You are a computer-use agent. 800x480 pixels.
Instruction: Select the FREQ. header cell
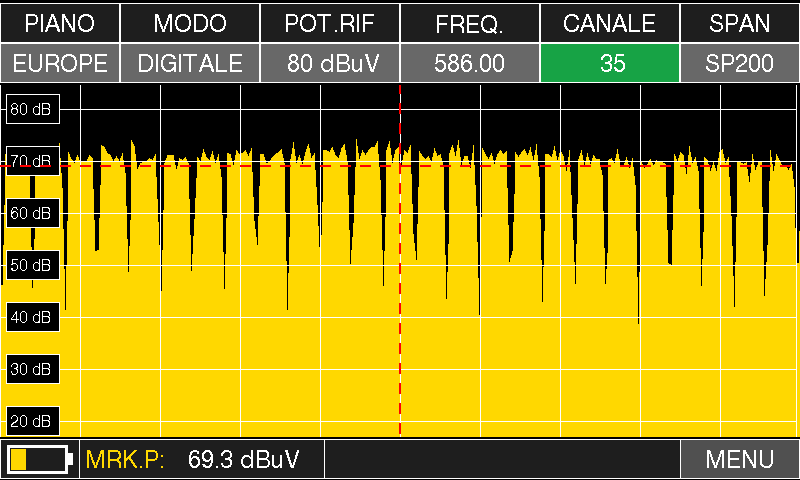click(x=469, y=23)
